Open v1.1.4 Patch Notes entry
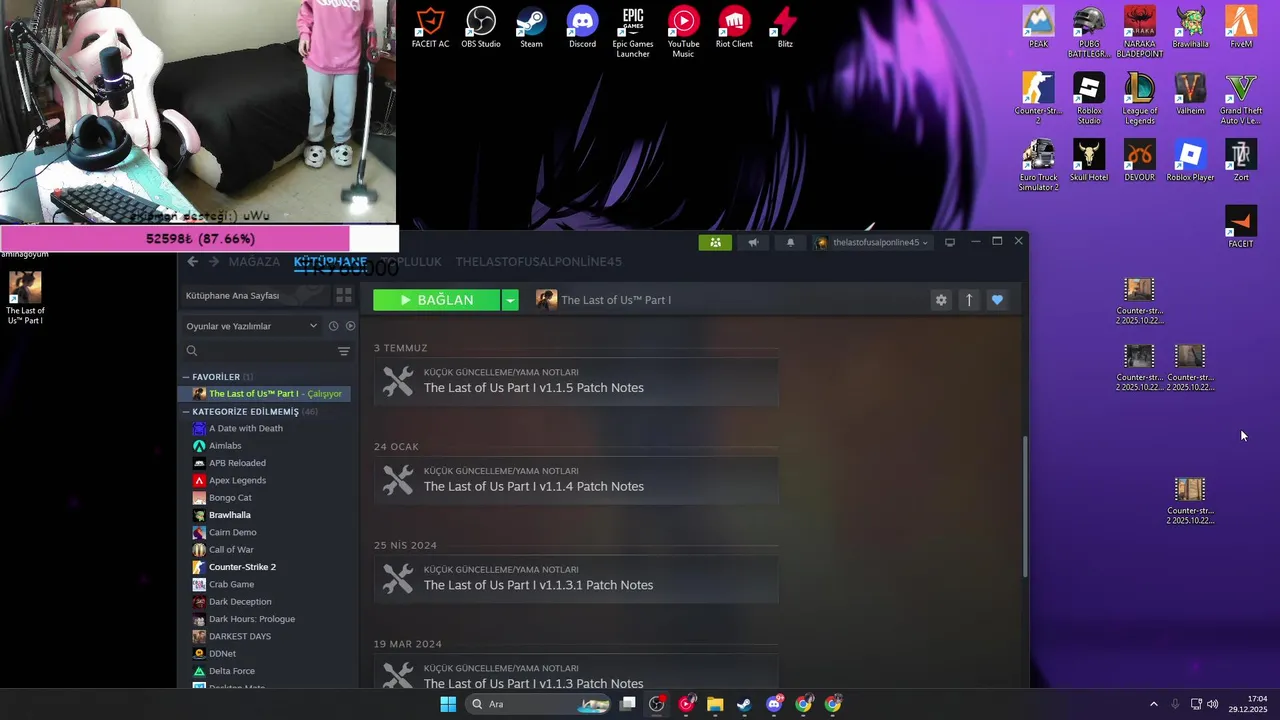Viewport: 1280px width, 720px height. click(x=576, y=480)
